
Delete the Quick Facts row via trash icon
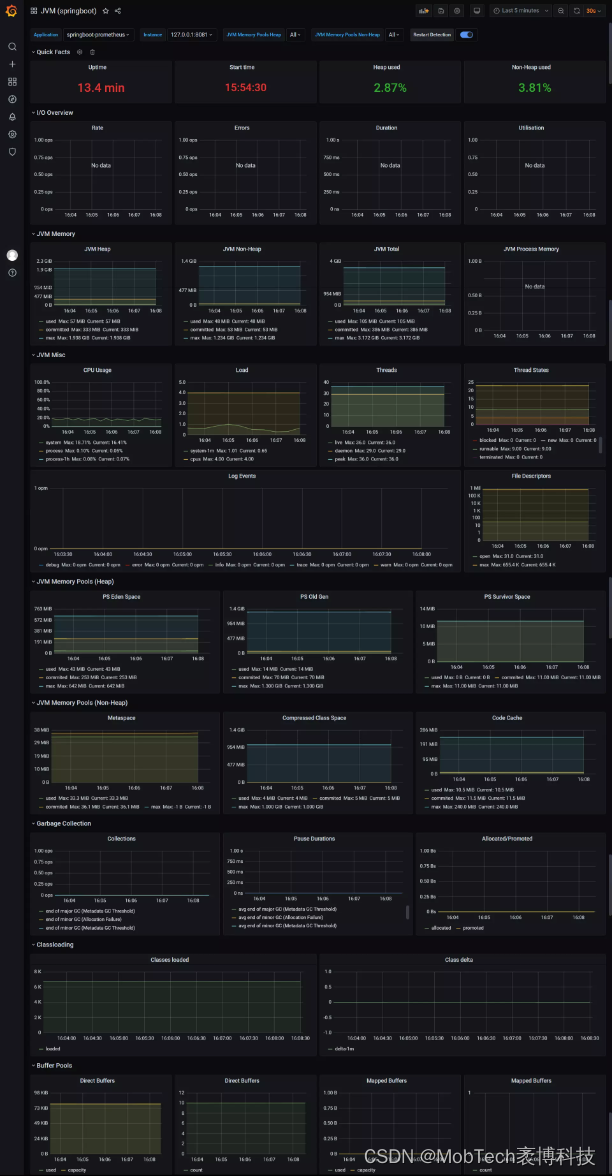(92, 52)
